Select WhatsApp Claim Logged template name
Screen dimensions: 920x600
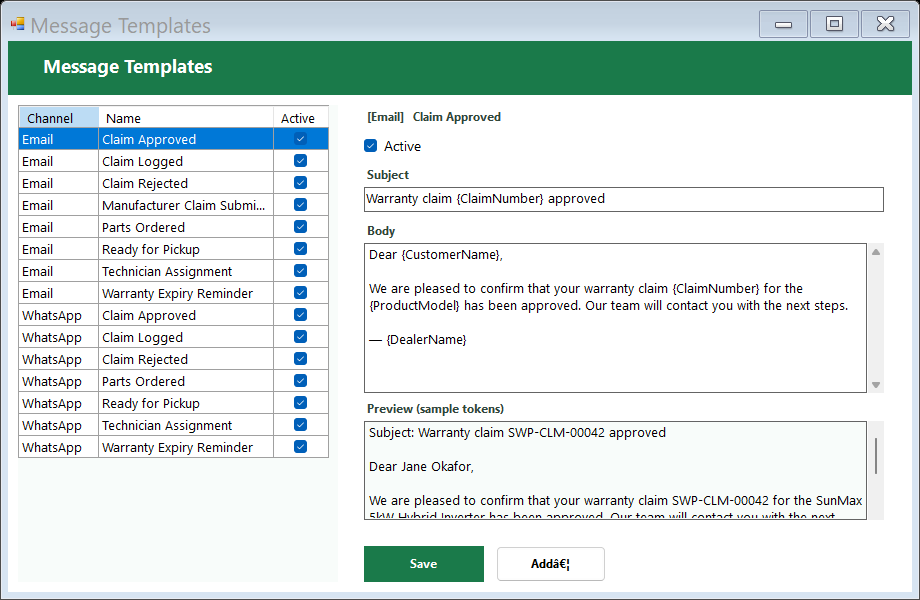[186, 337]
